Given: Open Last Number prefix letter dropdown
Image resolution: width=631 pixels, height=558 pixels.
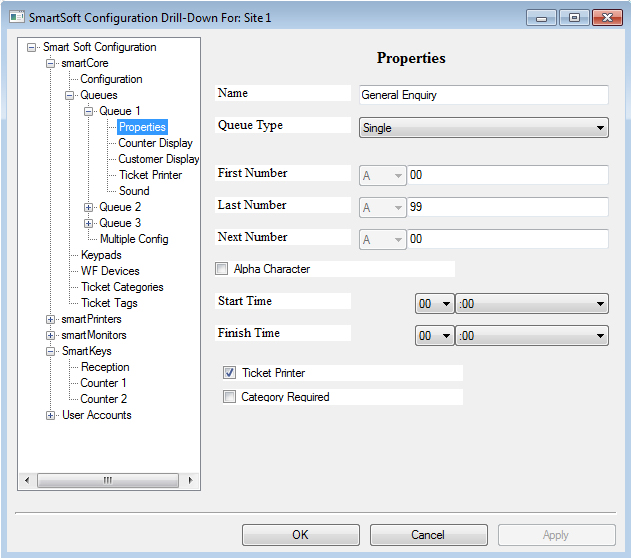Looking at the screenshot, I should tap(382, 208).
